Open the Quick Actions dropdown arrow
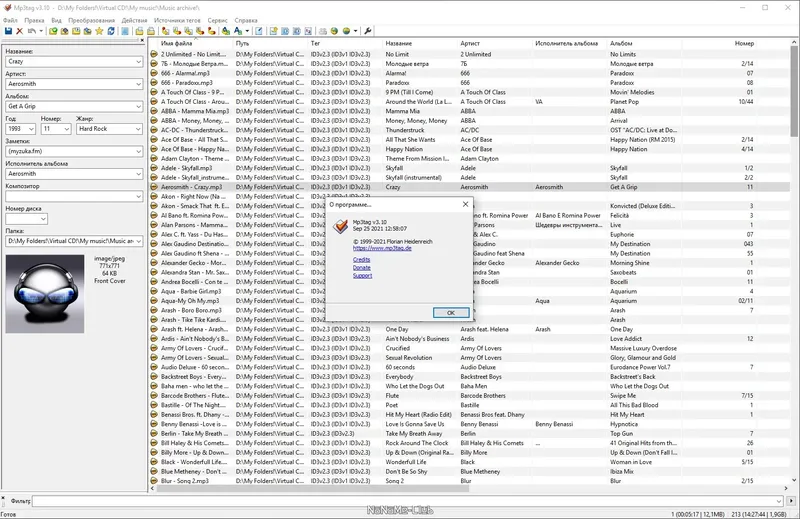The width and height of the screenshot is (800, 519). pos(247,31)
